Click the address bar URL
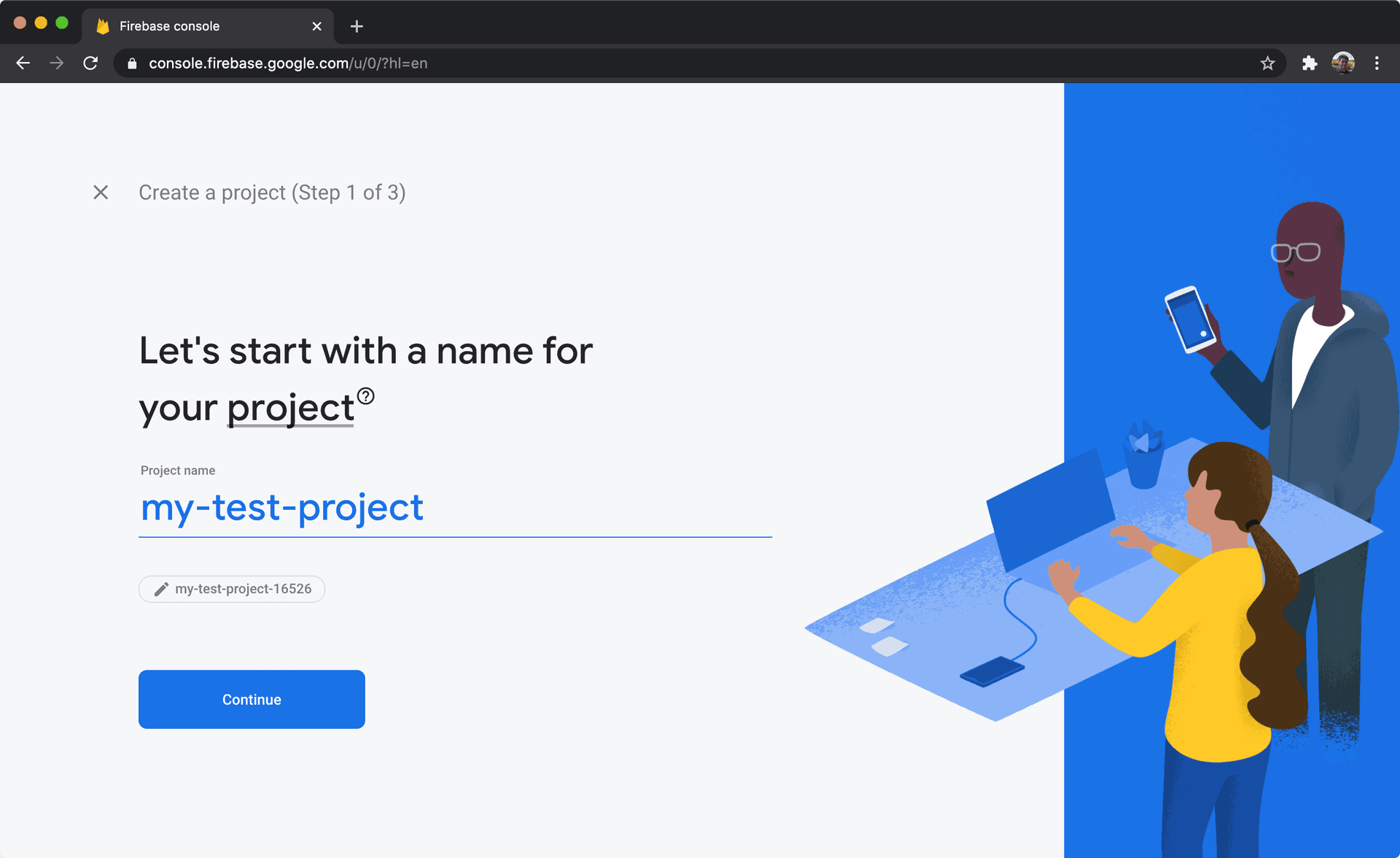This screenshot has width=1400, height=858. 288,63
